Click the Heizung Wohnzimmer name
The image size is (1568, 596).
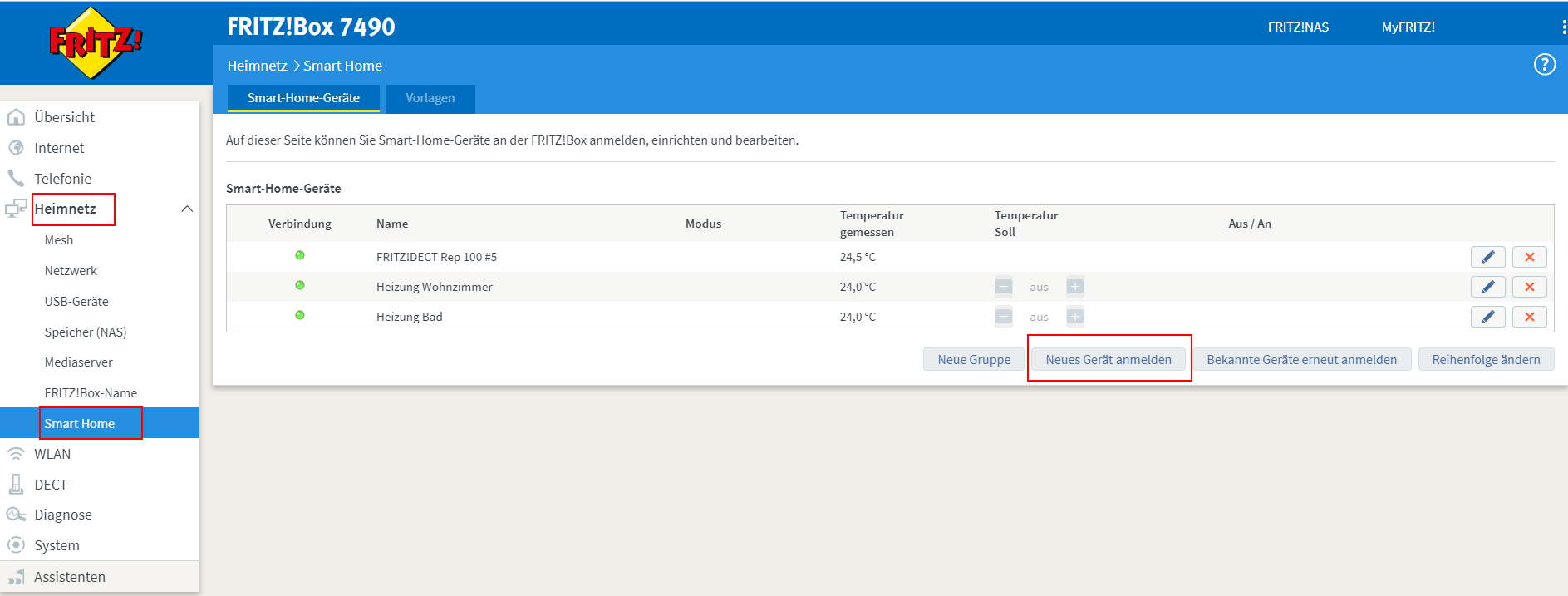point(435,287)
